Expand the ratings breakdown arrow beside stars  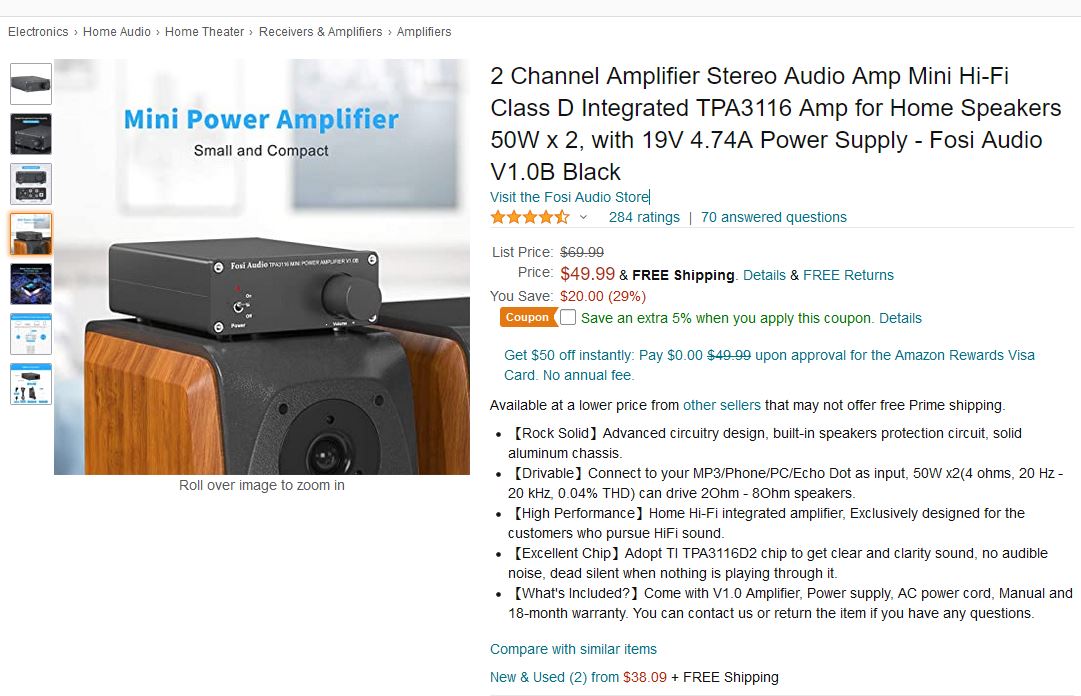click(x=583, y=218)
